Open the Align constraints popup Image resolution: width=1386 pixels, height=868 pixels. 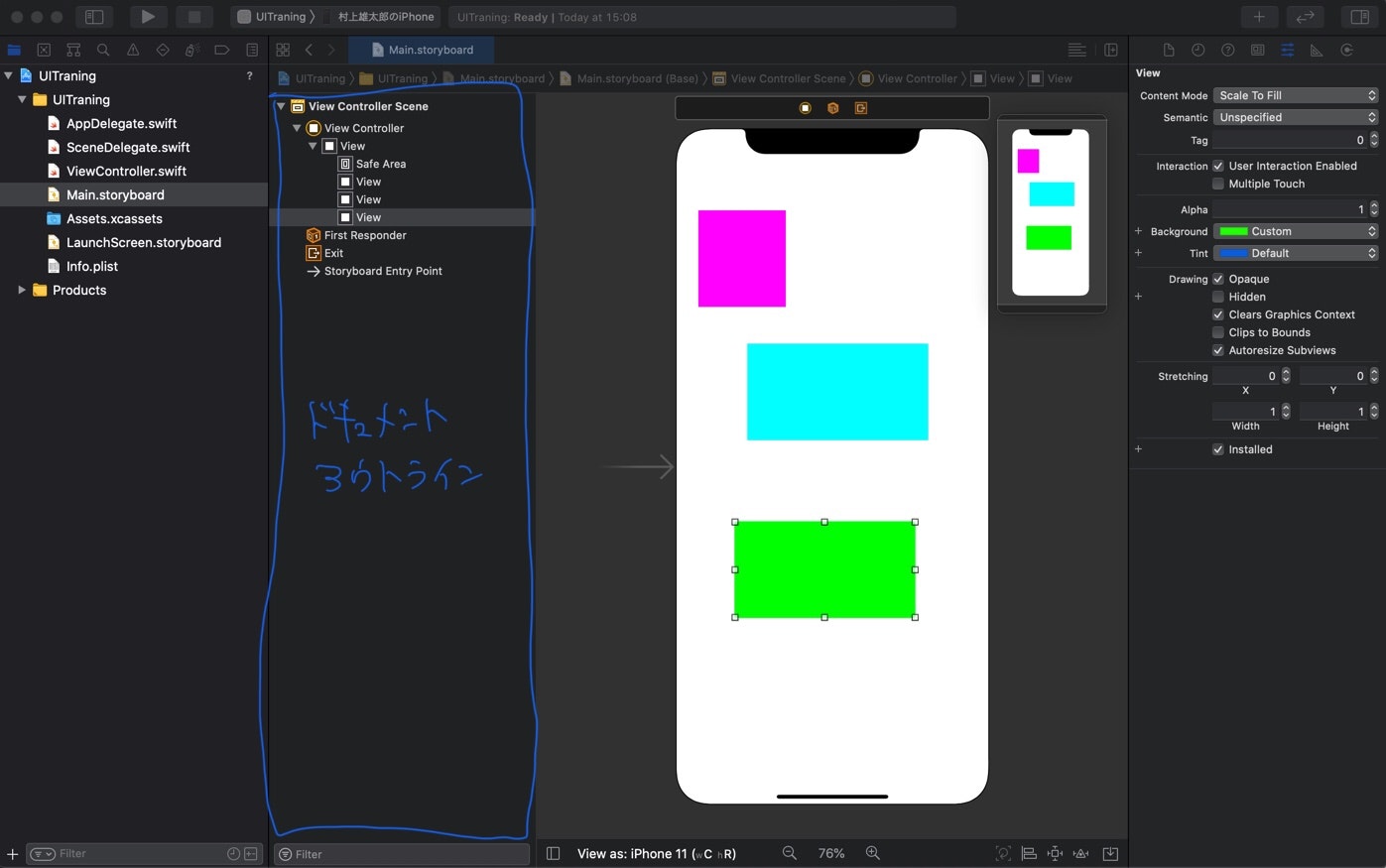coord(1030,853)
